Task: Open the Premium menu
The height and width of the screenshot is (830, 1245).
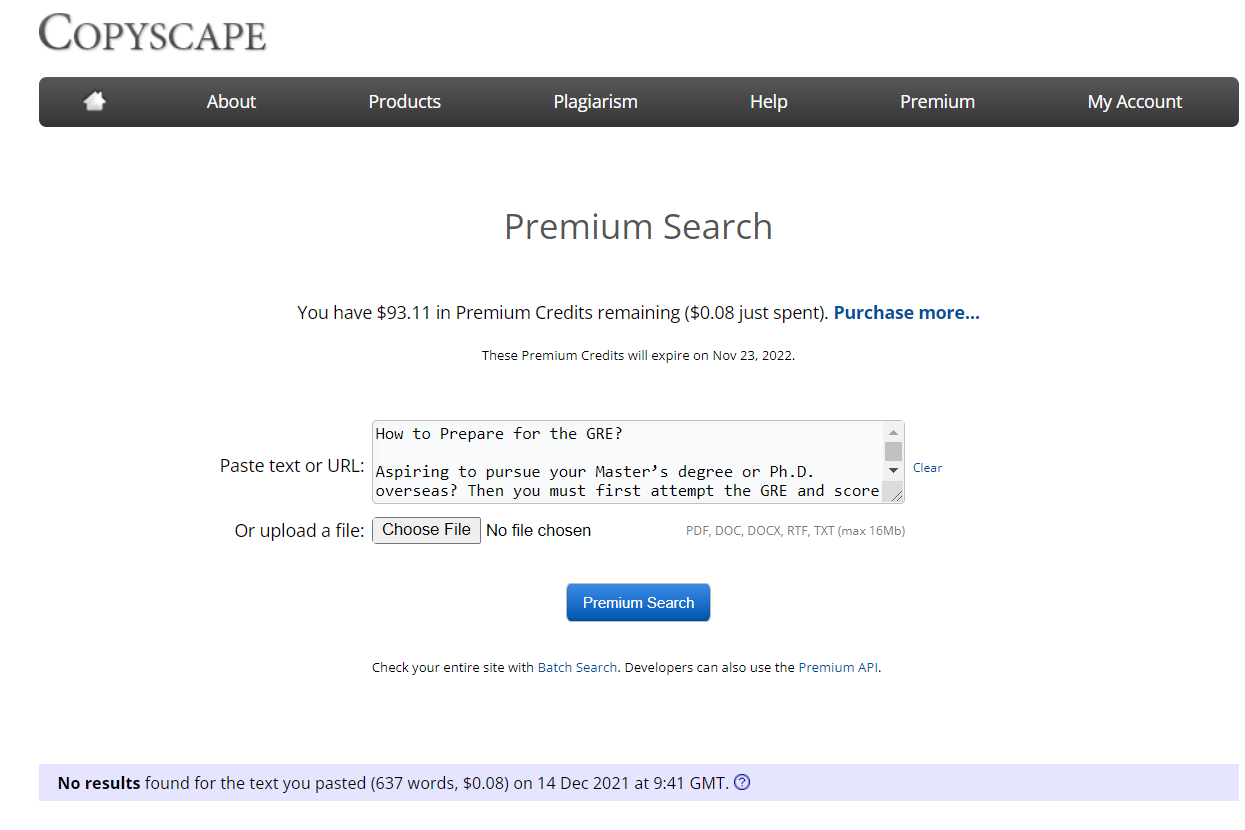Action: coord(937,101)
